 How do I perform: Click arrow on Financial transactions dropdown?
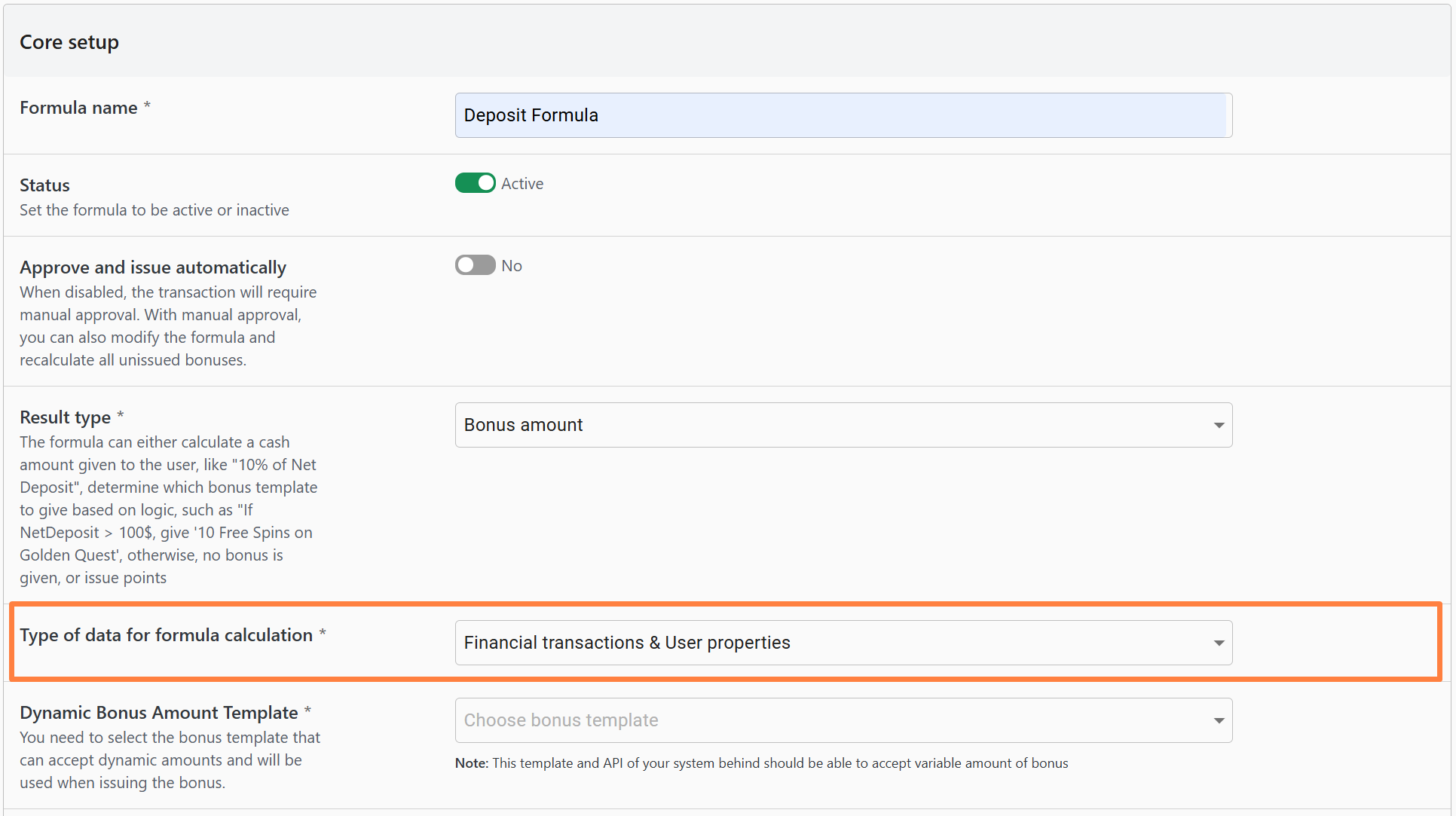(1218, 643)
